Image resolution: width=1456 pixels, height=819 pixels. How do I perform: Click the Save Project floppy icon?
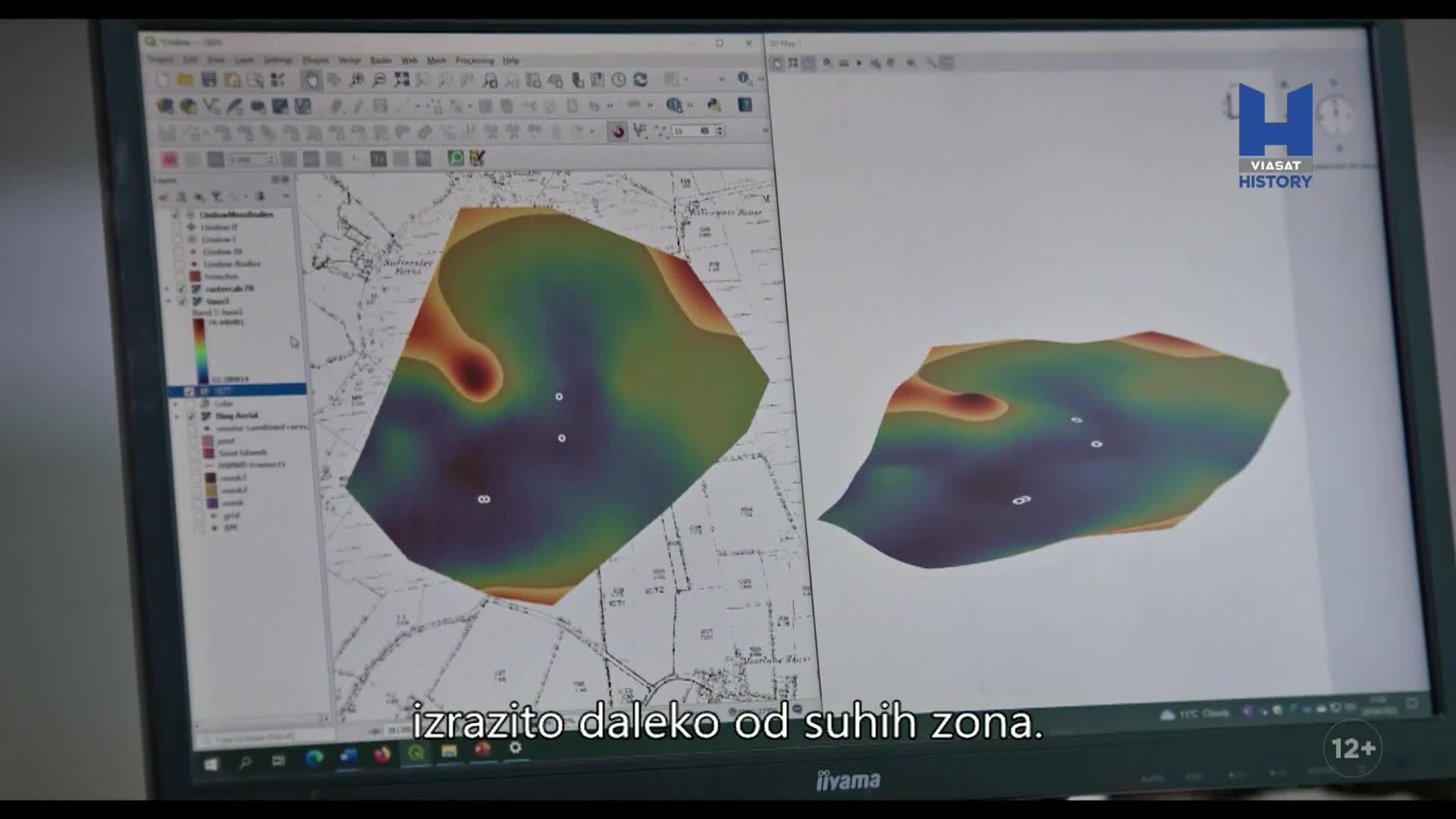pyautogui.click(x=209, y=80)
